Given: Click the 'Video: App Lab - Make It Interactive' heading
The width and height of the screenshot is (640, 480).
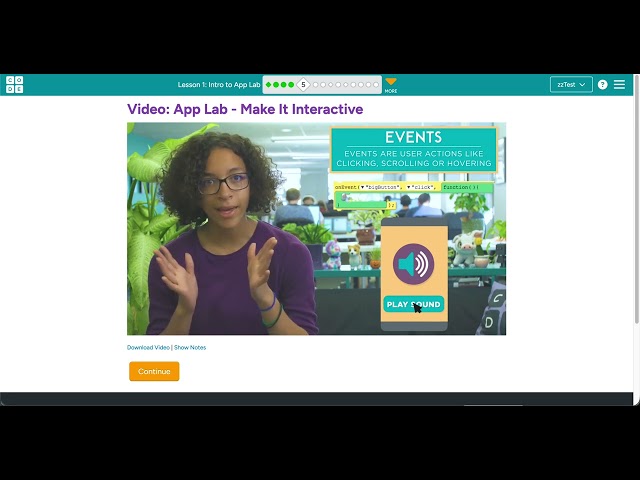Looking at the screenshot, I should (245, 109).
